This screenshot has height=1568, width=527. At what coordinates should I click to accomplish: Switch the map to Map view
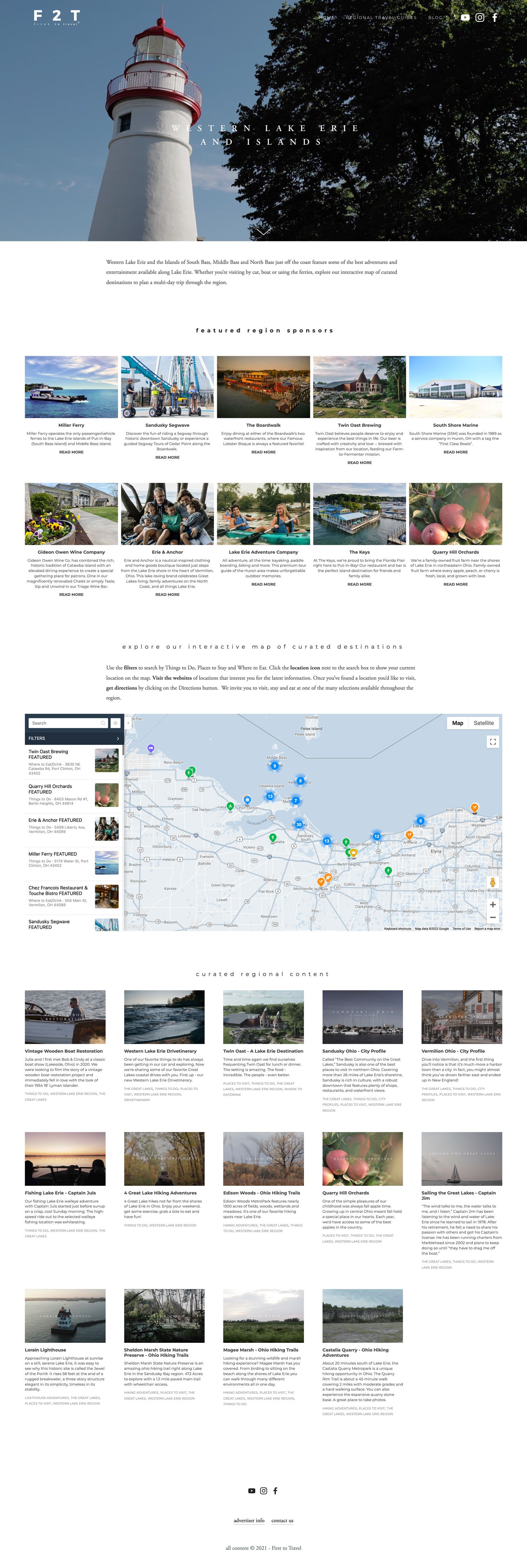pyautogui.click(x=458, y=723)
